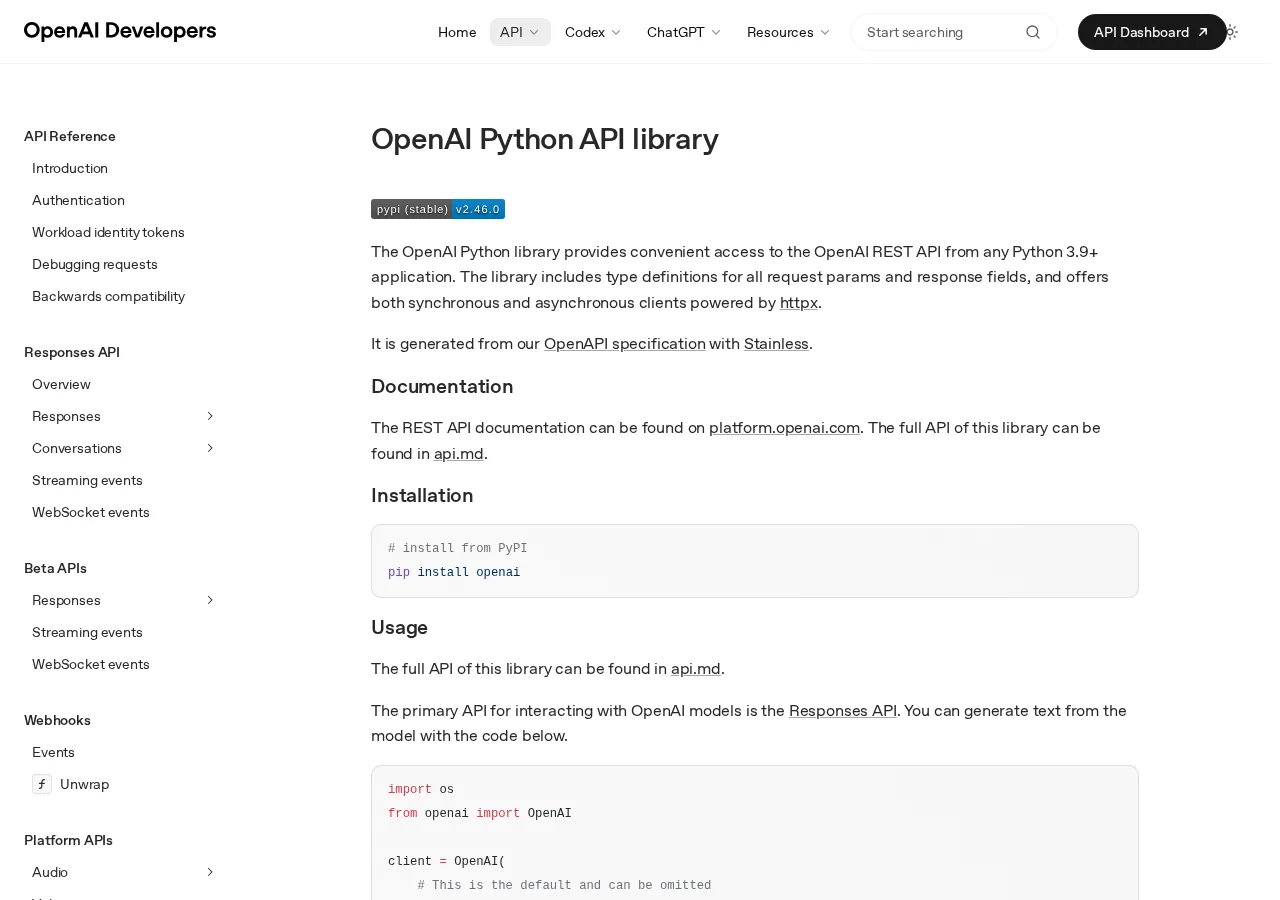The width and height of the screenshot is (1280, 900).
Task: Open Workload identity tokens
Action: point(108,232)
